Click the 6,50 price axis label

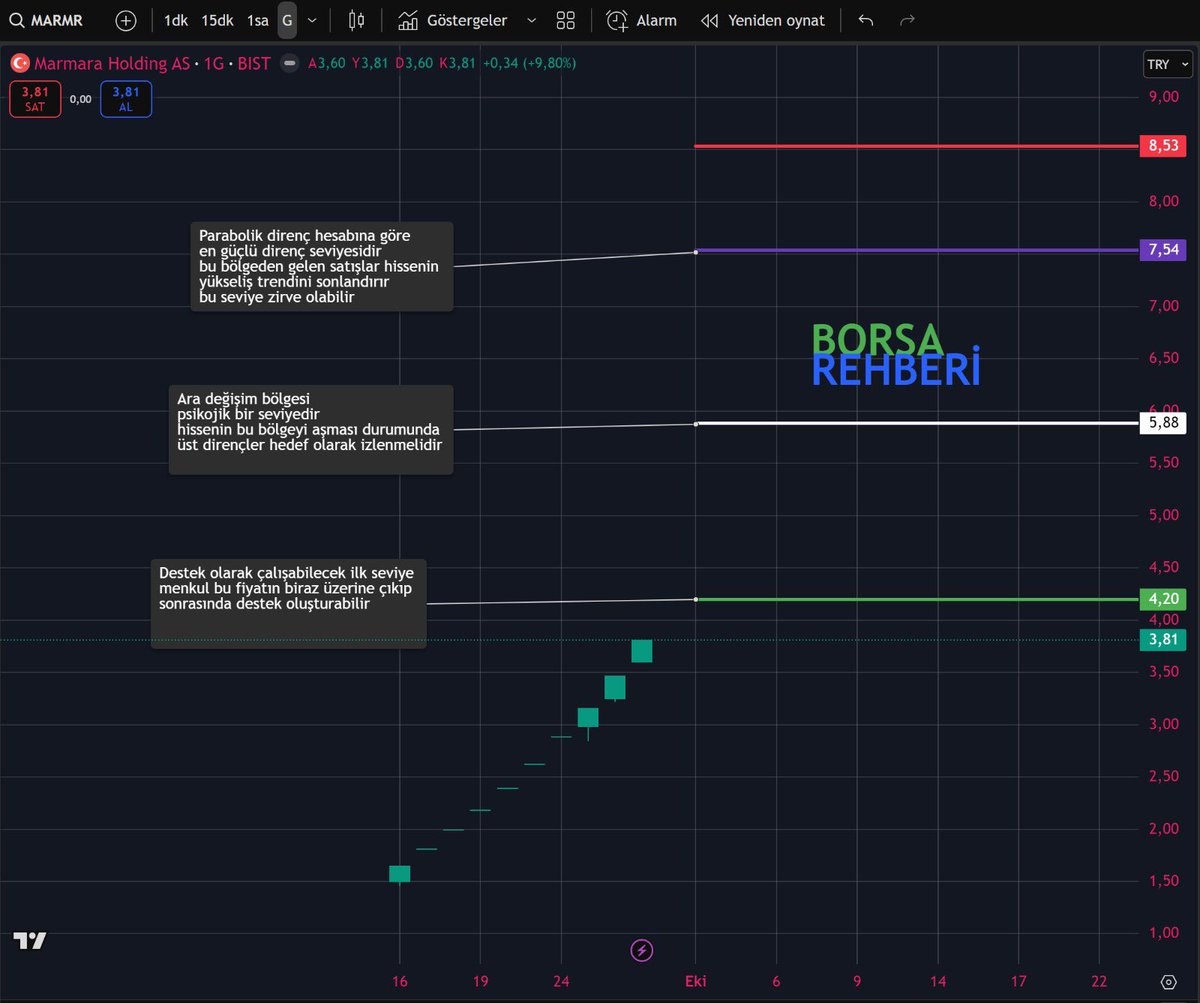tap(1163, 358)
